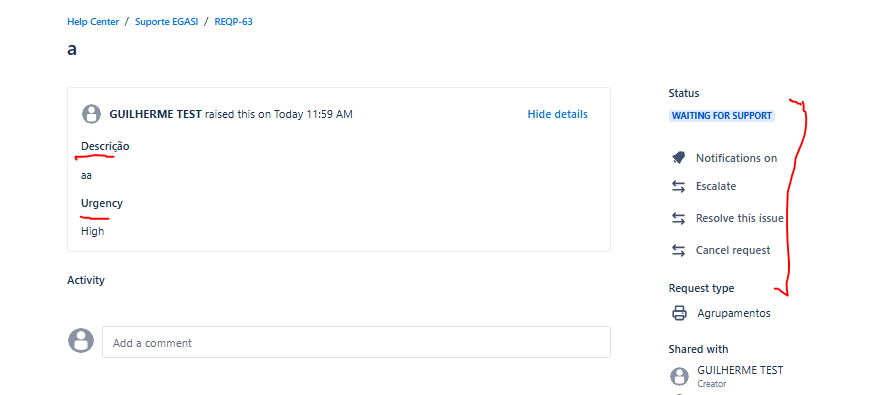This screenshot has width=895, height=395.
Task: Choose Resolve this issue
Action: (740, 219)
